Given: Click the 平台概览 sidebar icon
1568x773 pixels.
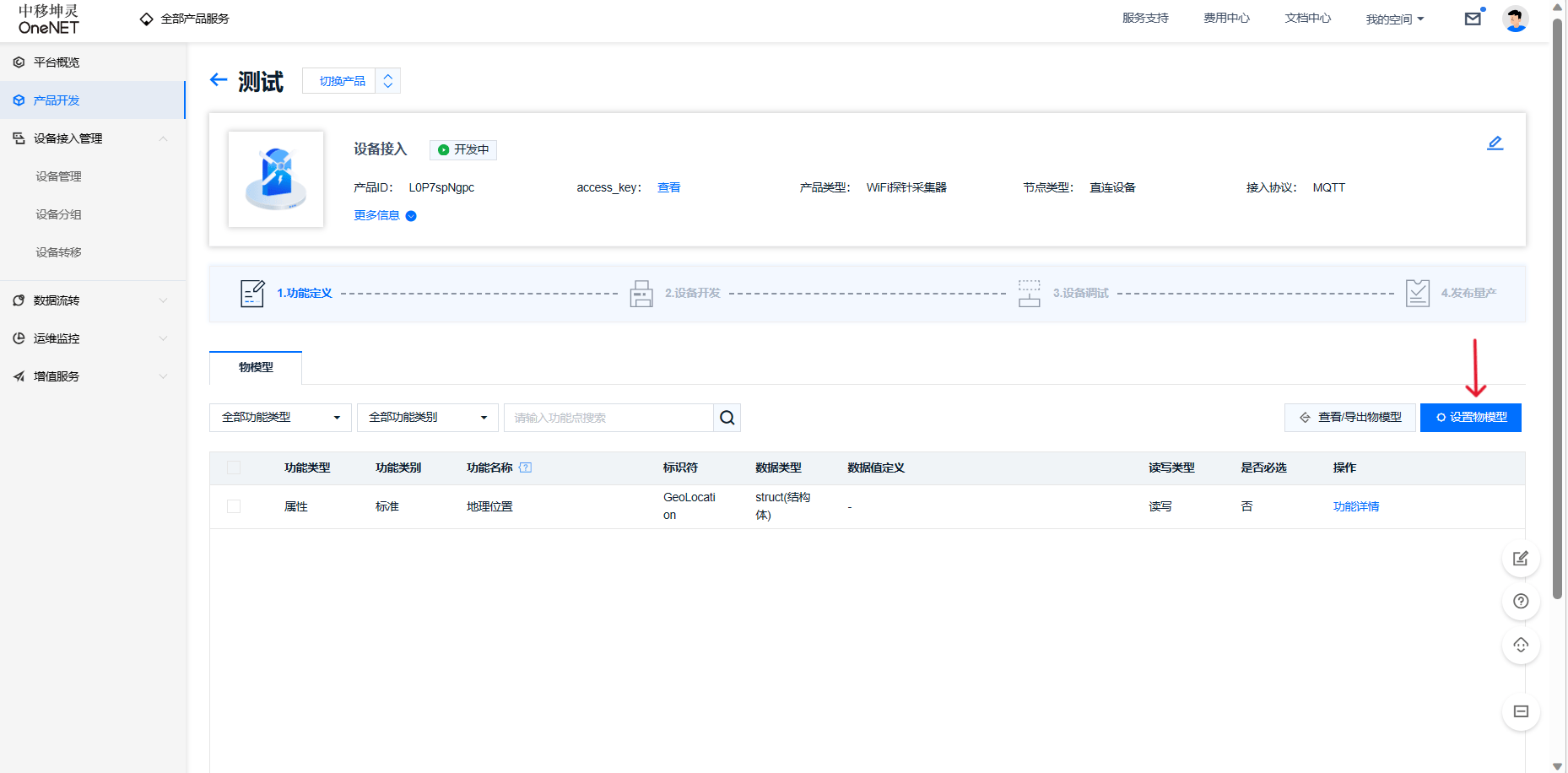Looking at the screenshot, I should pyautogui.click(x=19, y=62).
